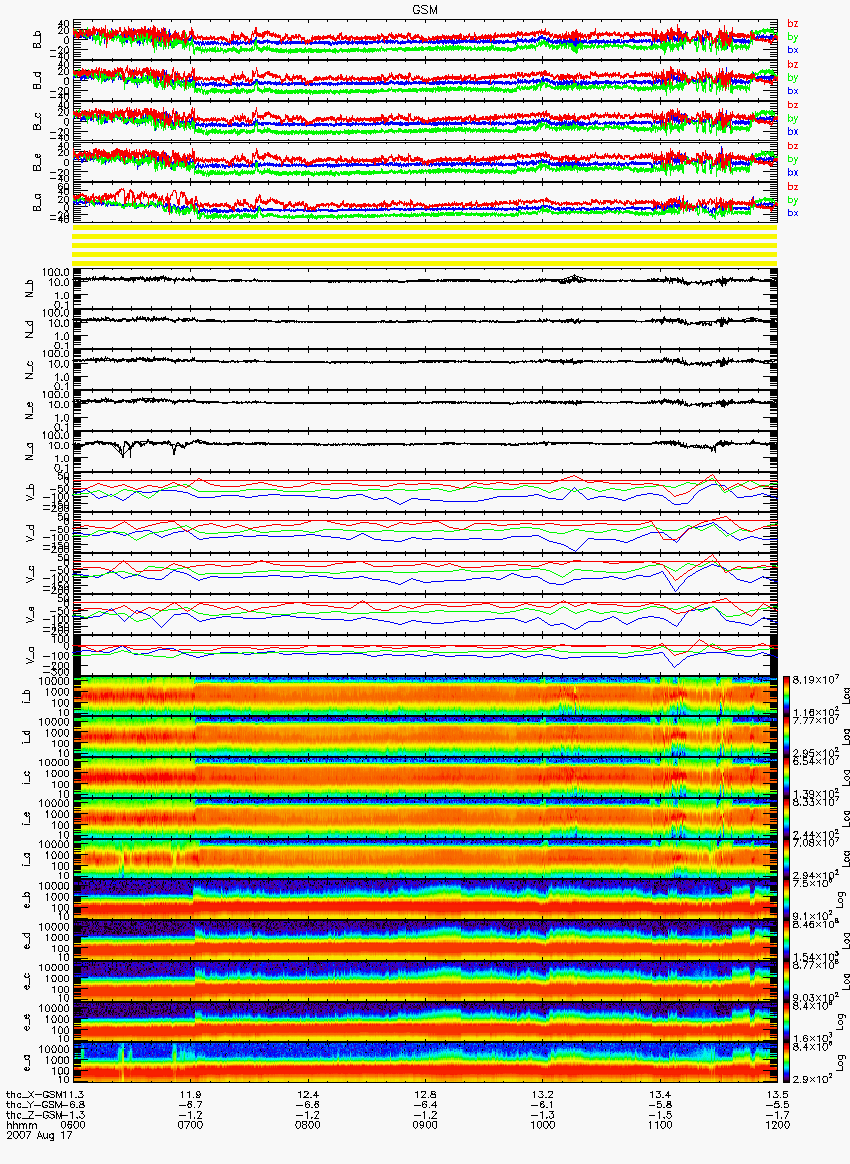Screen dimensions: 850x1164
Task: Click the e_d electron spectrogram label
Action: coord(25,941)
